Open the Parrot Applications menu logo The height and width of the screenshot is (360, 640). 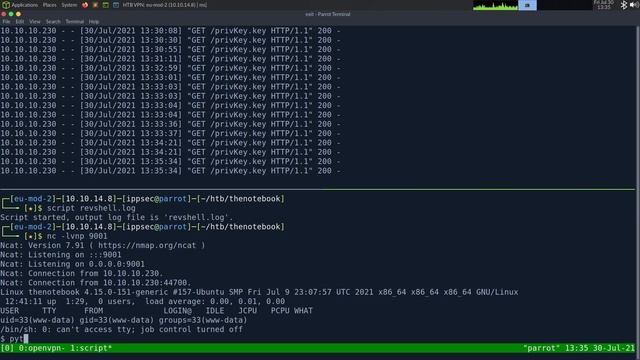(6, 5)
